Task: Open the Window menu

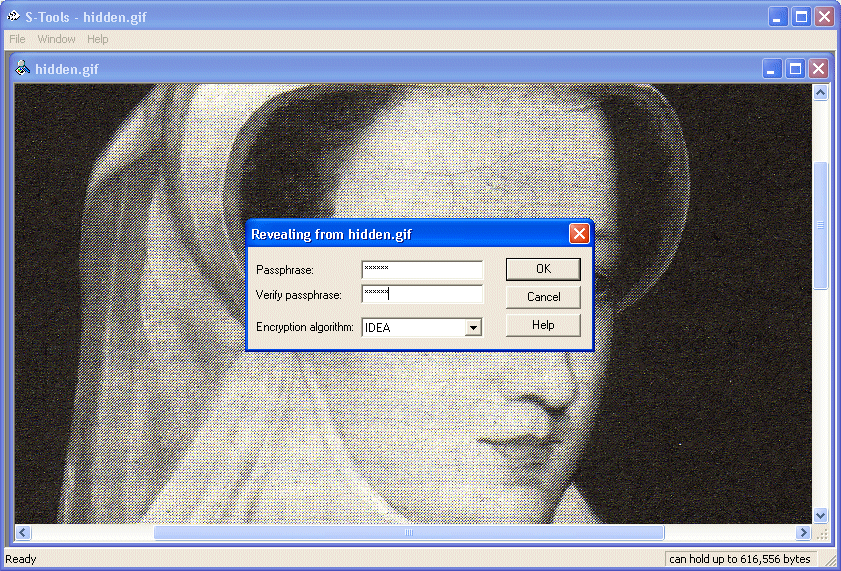Action: click(56, 39)
